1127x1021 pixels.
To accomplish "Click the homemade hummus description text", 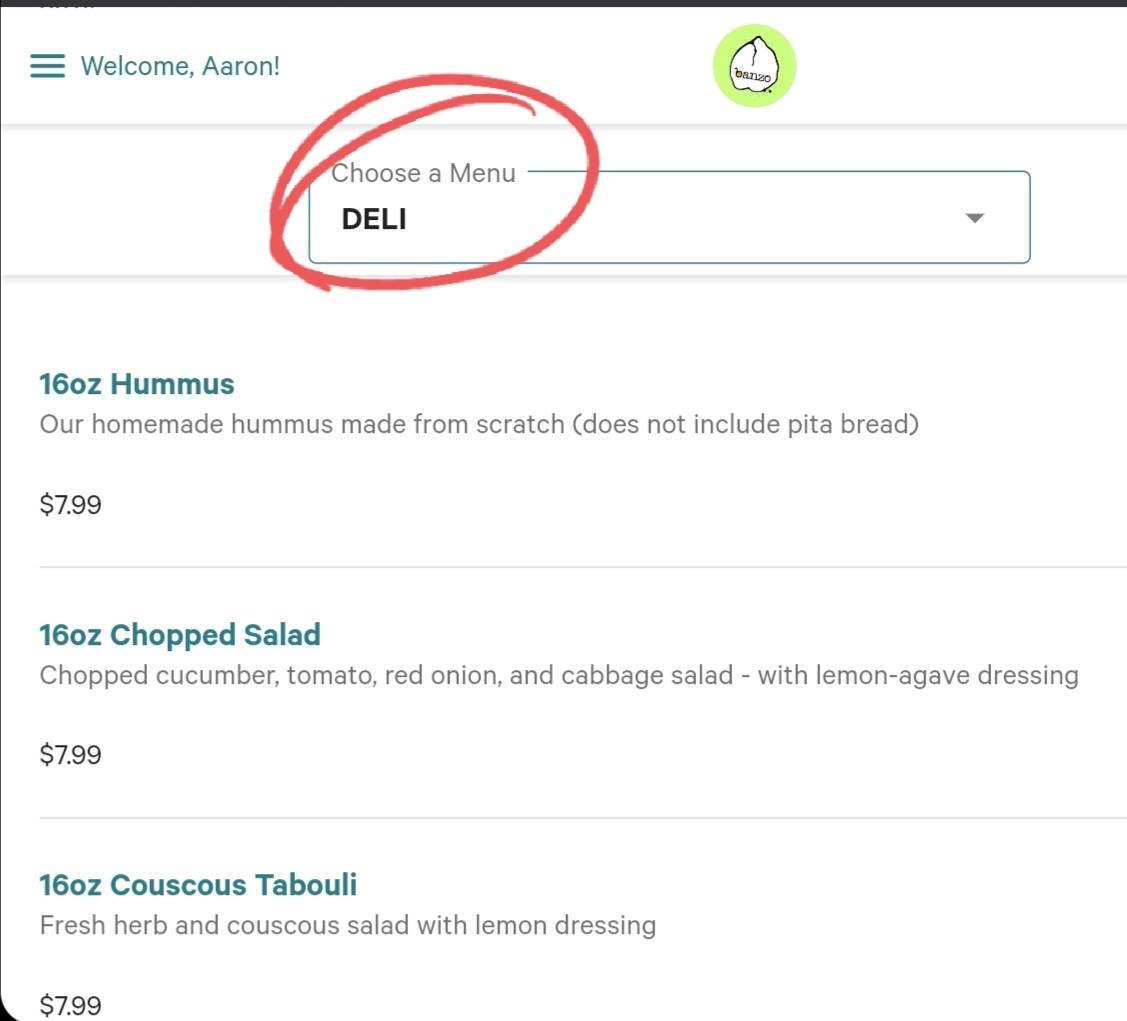I will pos(479,424).
